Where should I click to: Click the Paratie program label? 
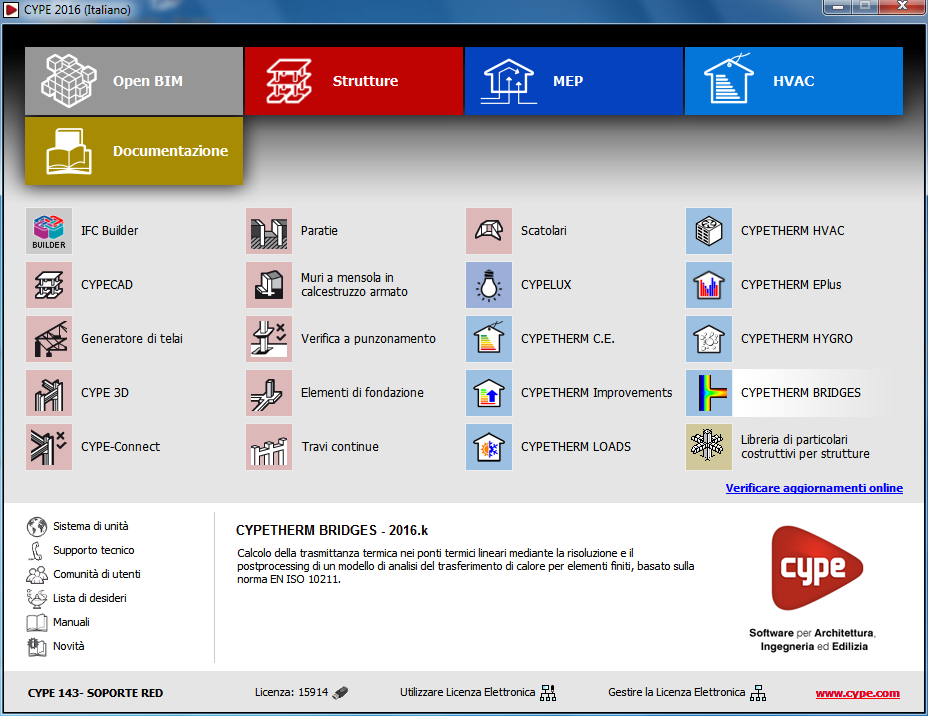point(320,231)
